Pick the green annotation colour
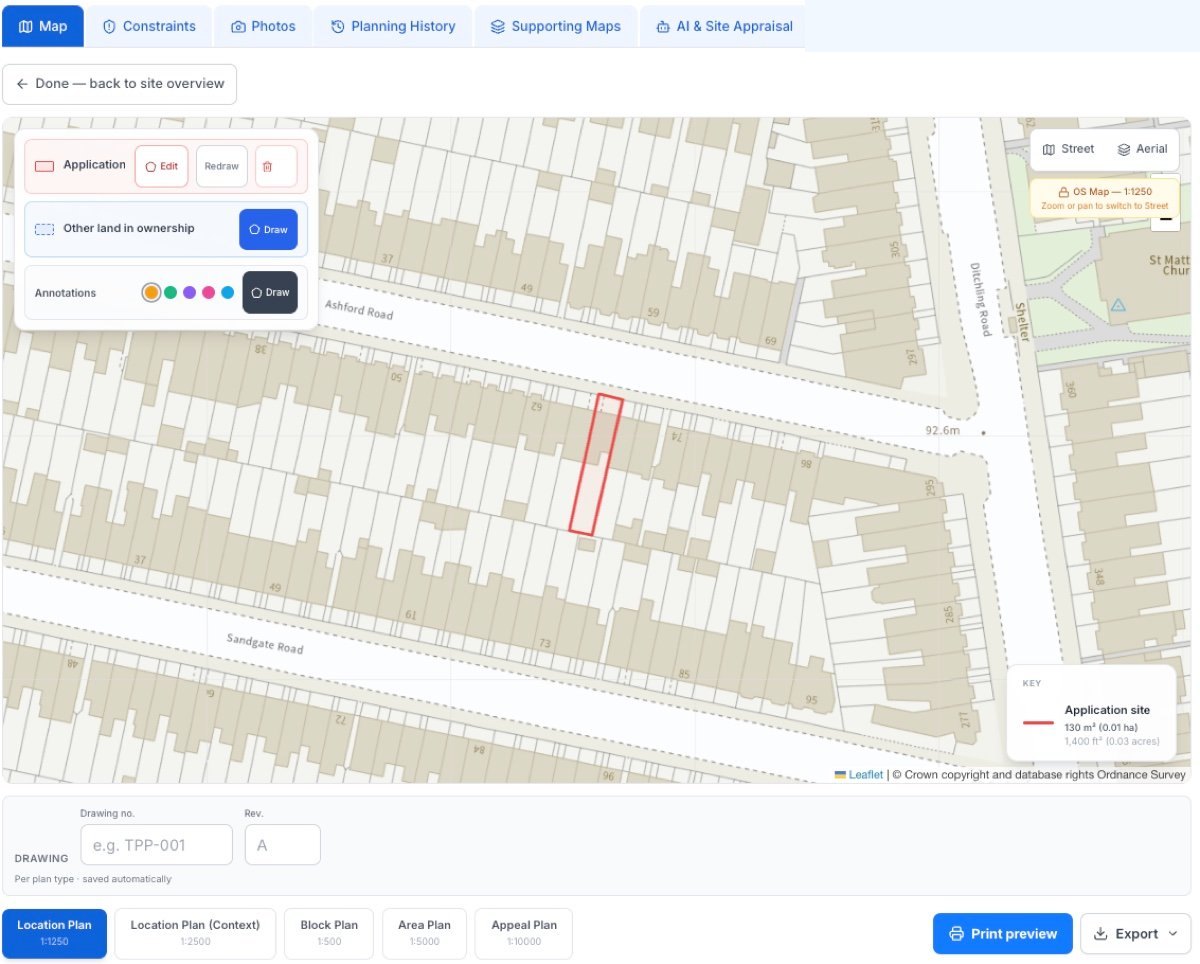The width and height of the screenshot is (1200, 964). (170, 293)
